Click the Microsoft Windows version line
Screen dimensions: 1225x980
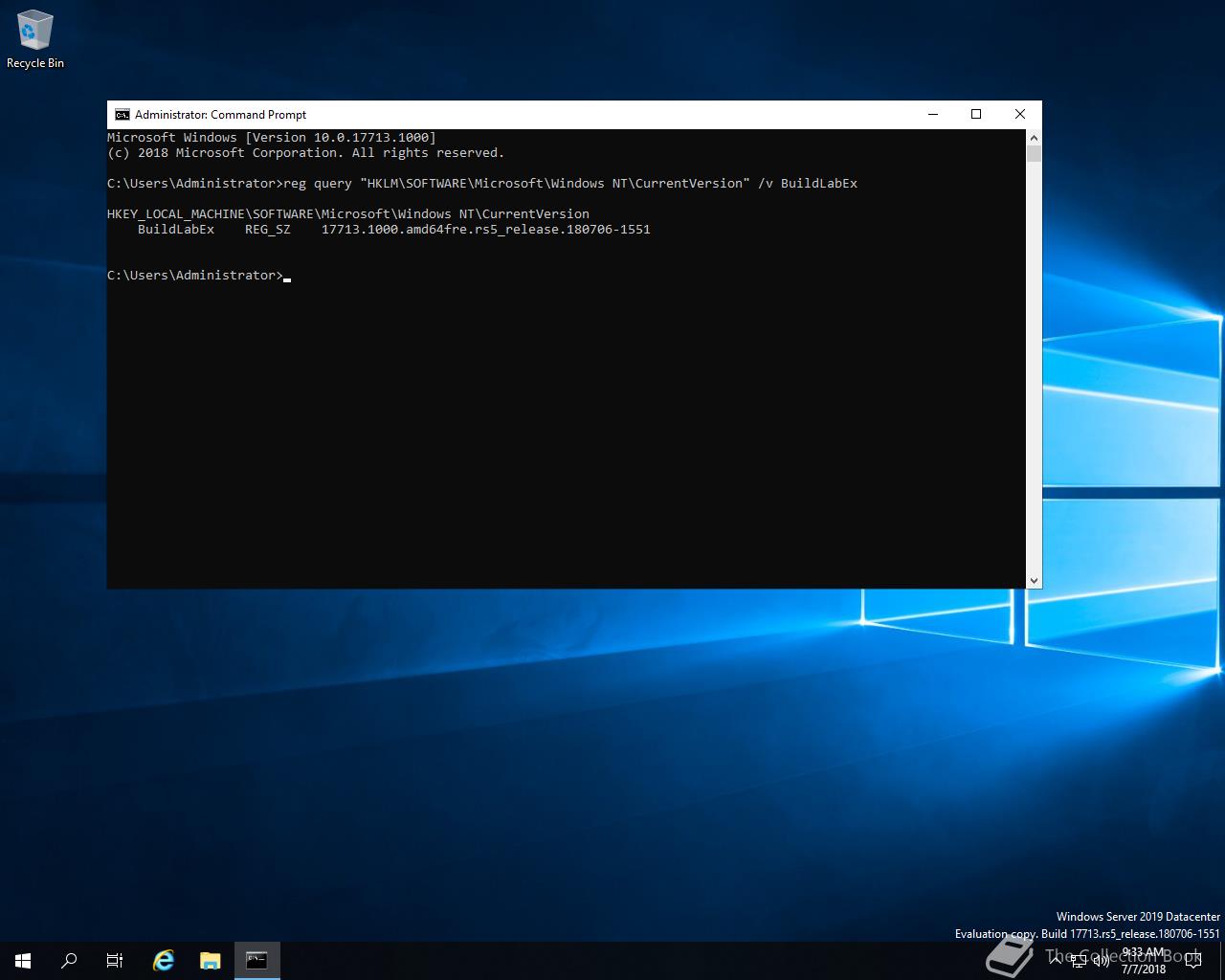272,138
